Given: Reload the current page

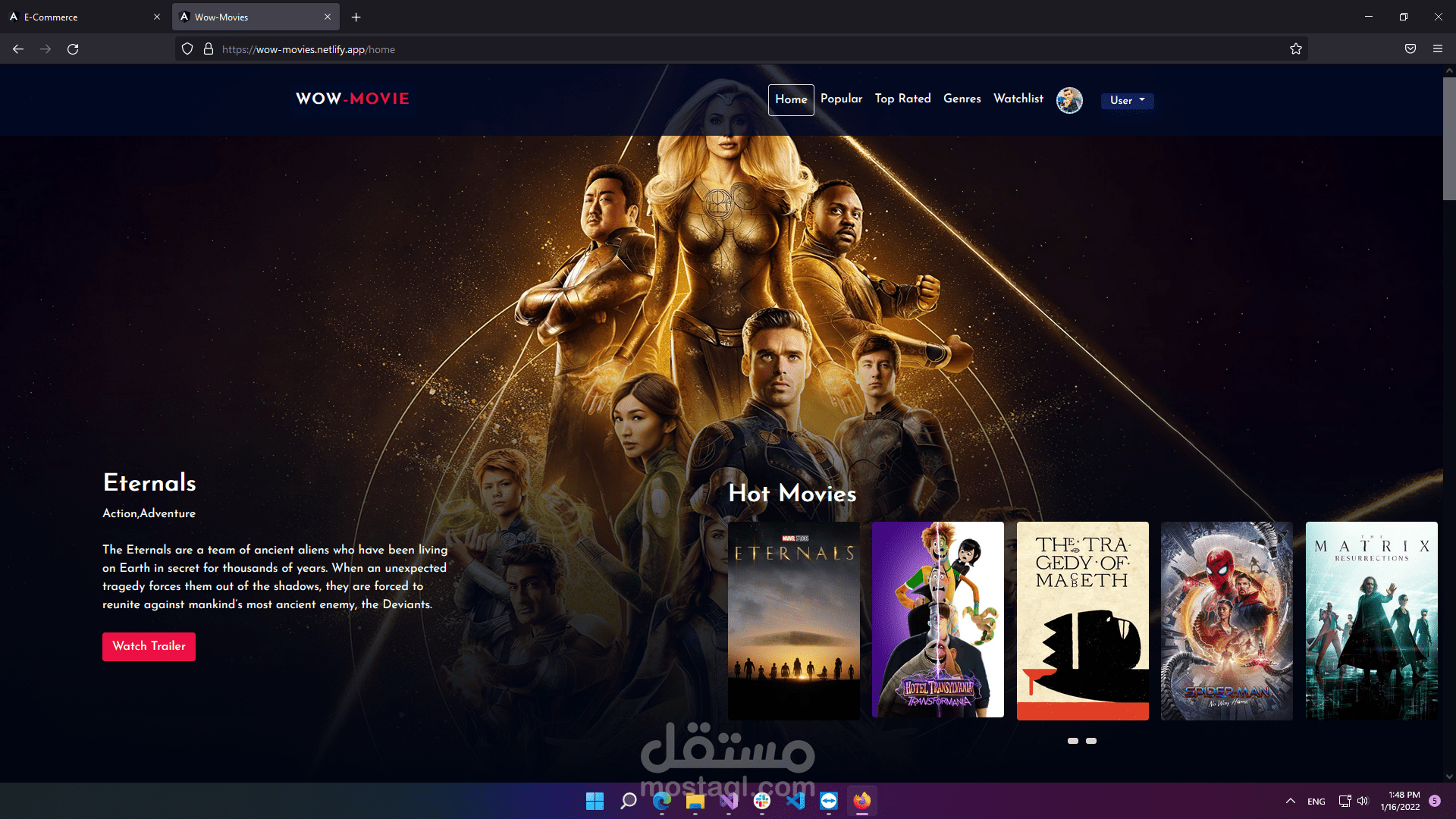Looking at the screenshot, I should 73,49.
